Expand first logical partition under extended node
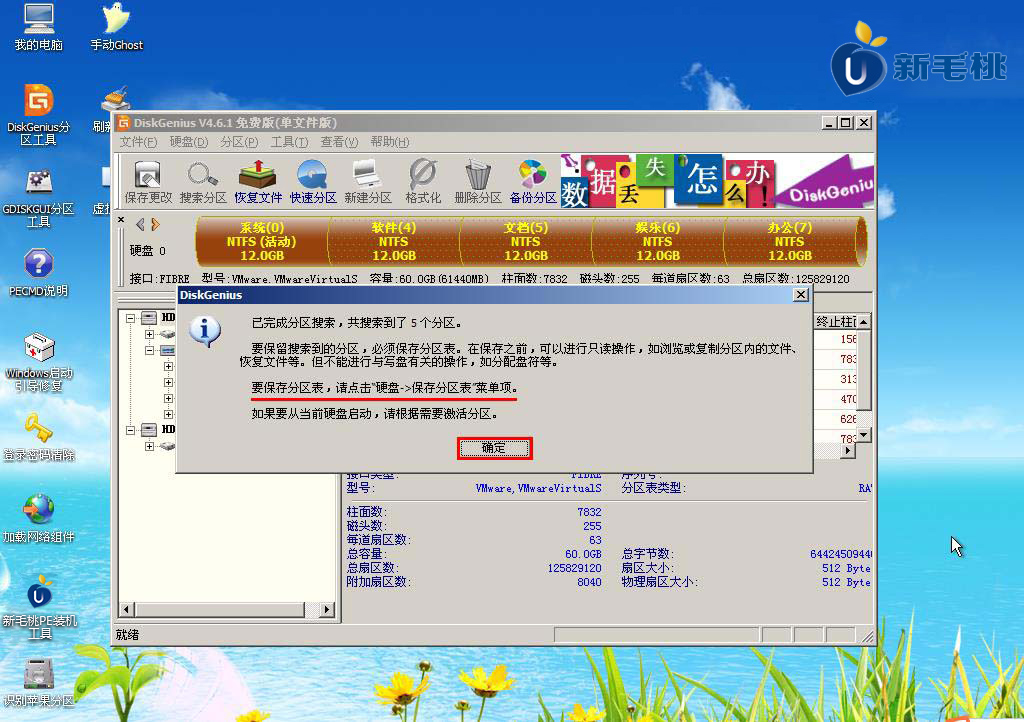The width and height of the screenshot is (1024, 722). [168, 366]
